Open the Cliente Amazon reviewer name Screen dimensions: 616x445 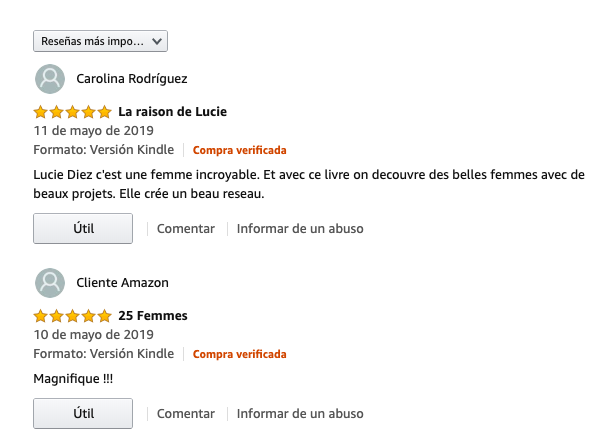click(122, 283)
